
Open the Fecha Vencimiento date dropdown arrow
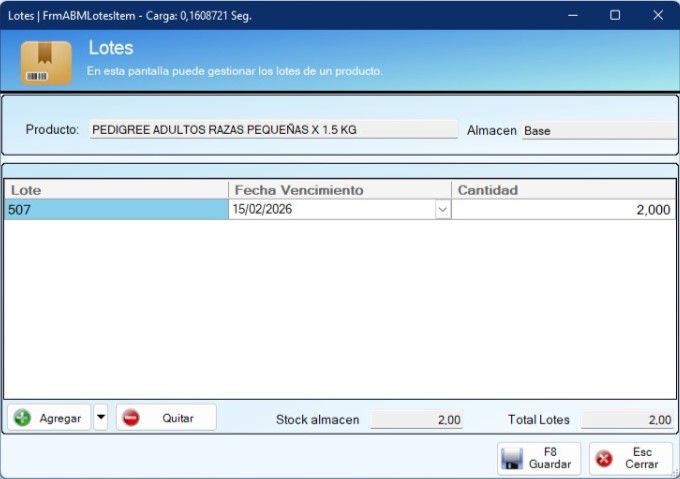click(x=442, y=210)
